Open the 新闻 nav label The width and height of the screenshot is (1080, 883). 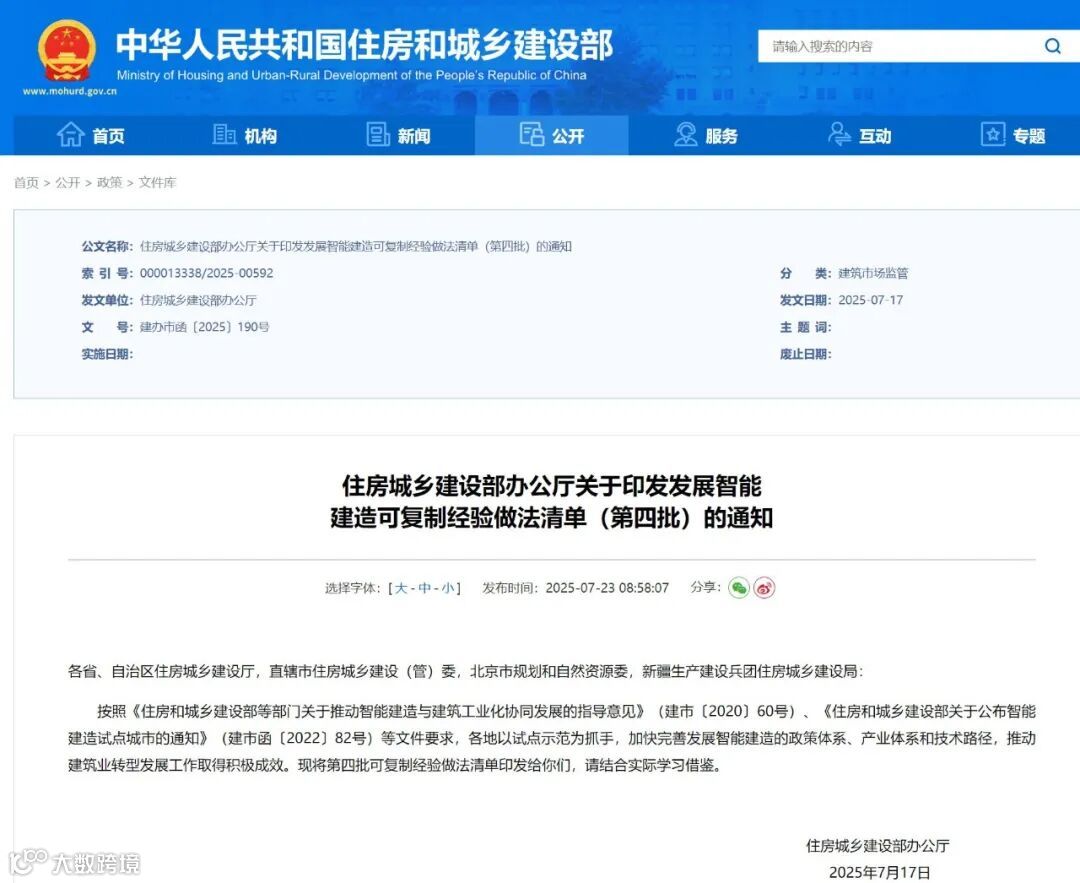coord(414,136)
